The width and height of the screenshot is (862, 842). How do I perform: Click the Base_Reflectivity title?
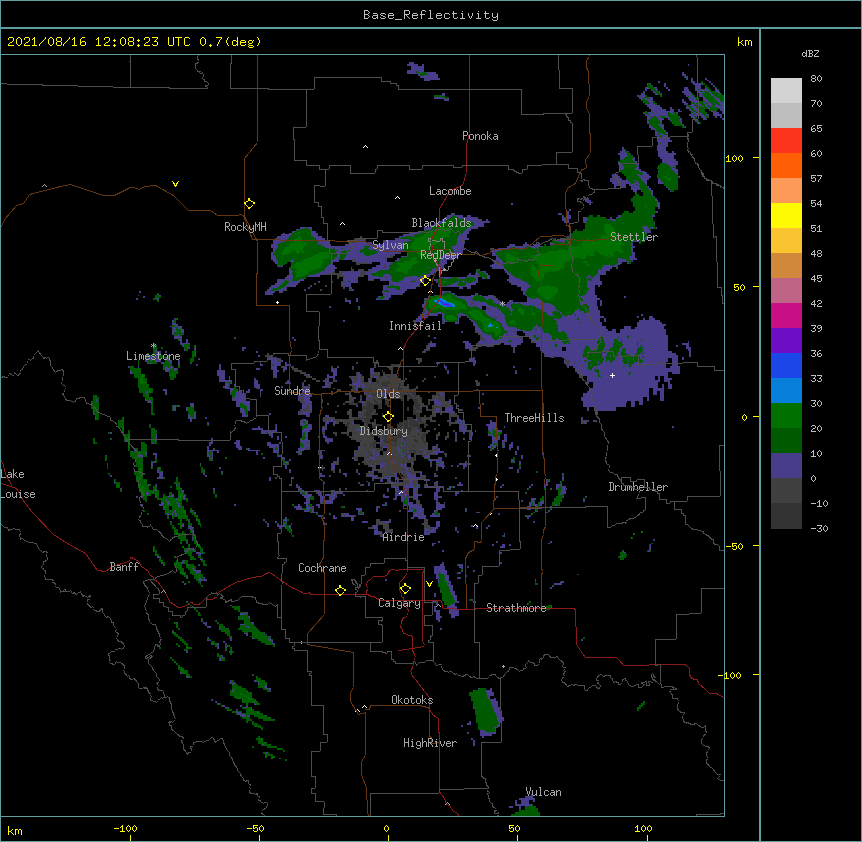[431, 15]
